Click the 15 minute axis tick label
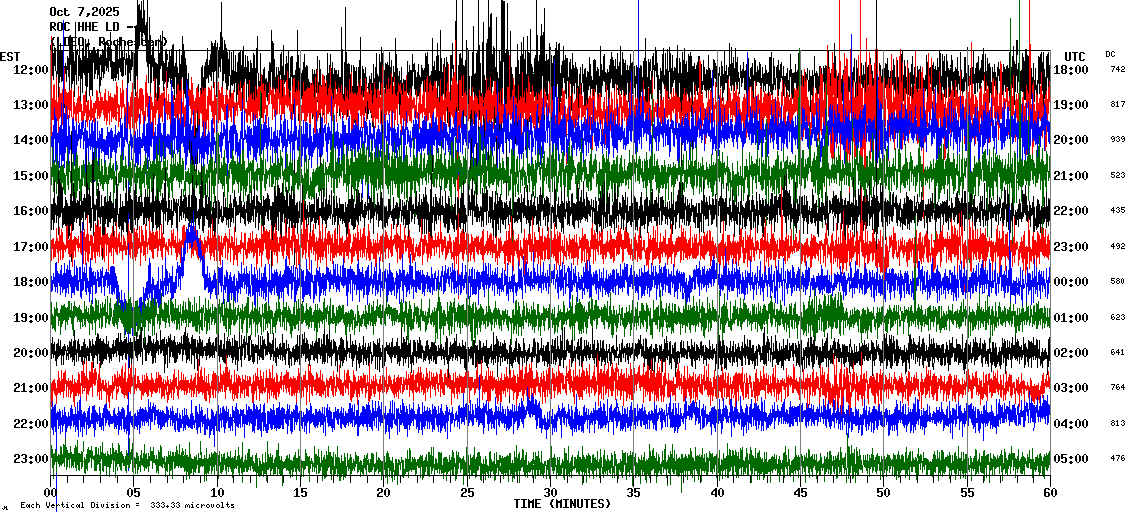Viewport: 1130px width, 519px height. 301,493
